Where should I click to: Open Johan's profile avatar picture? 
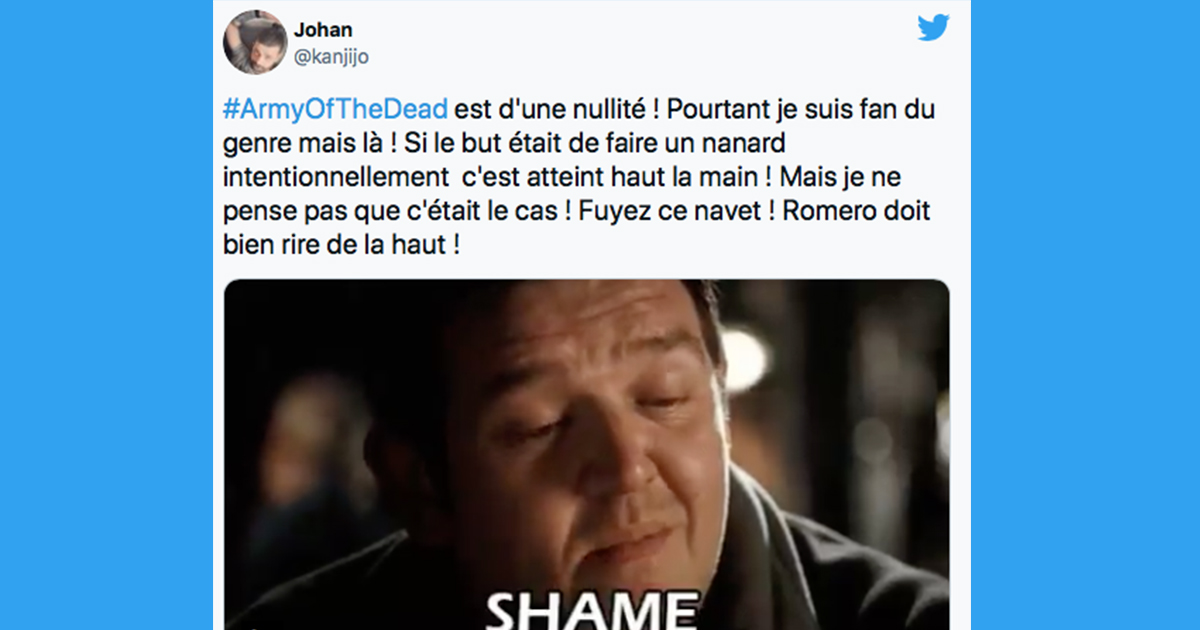(255, 42)
